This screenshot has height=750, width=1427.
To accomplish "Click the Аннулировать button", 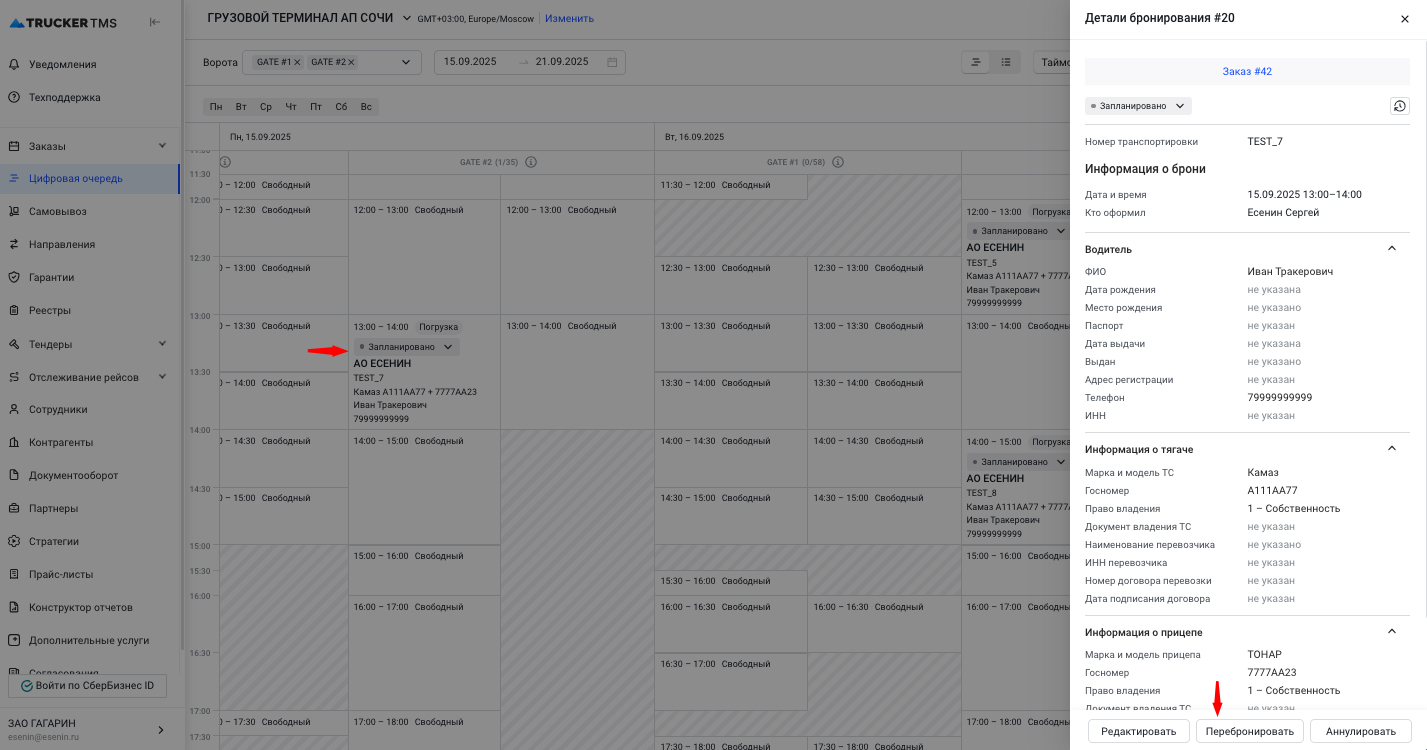I will [x=1360, y=731].
